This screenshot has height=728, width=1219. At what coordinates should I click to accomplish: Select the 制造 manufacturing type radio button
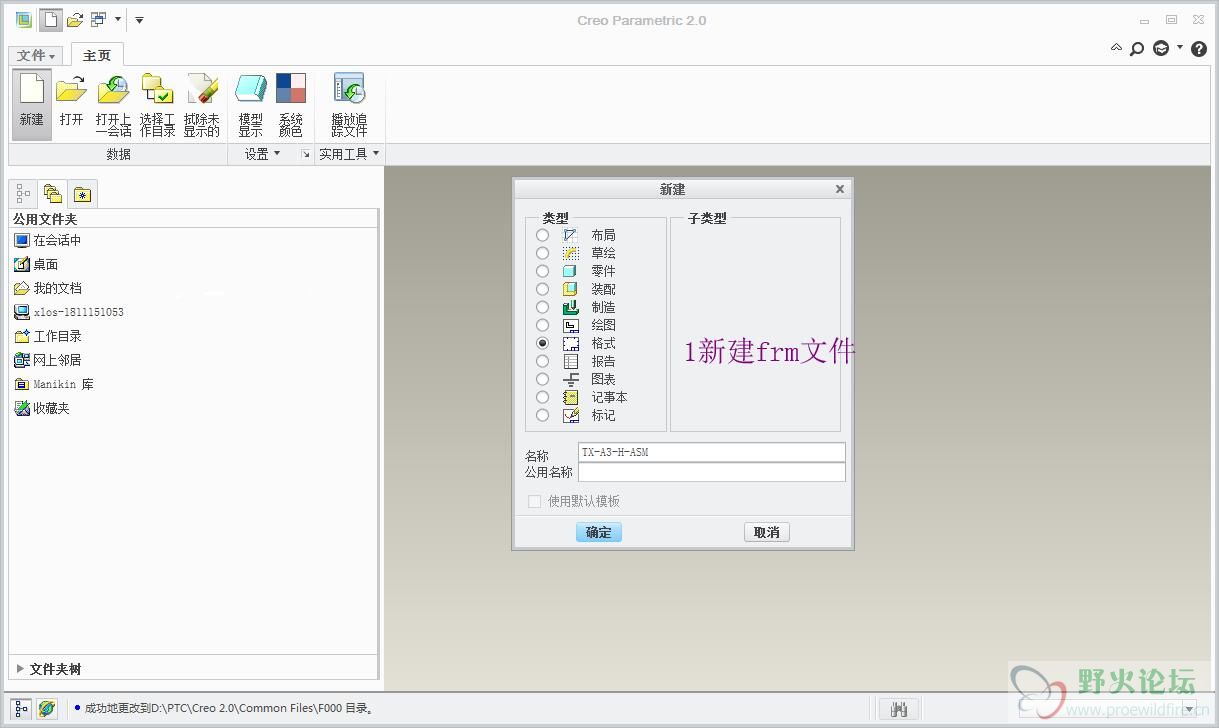click(542, 307)
